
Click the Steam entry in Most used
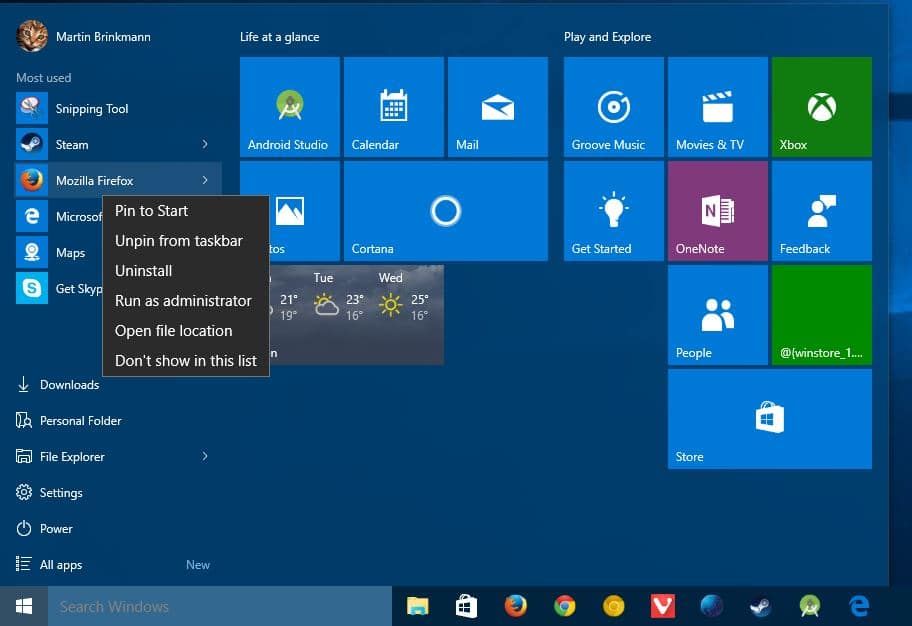(x=117, y=144)
